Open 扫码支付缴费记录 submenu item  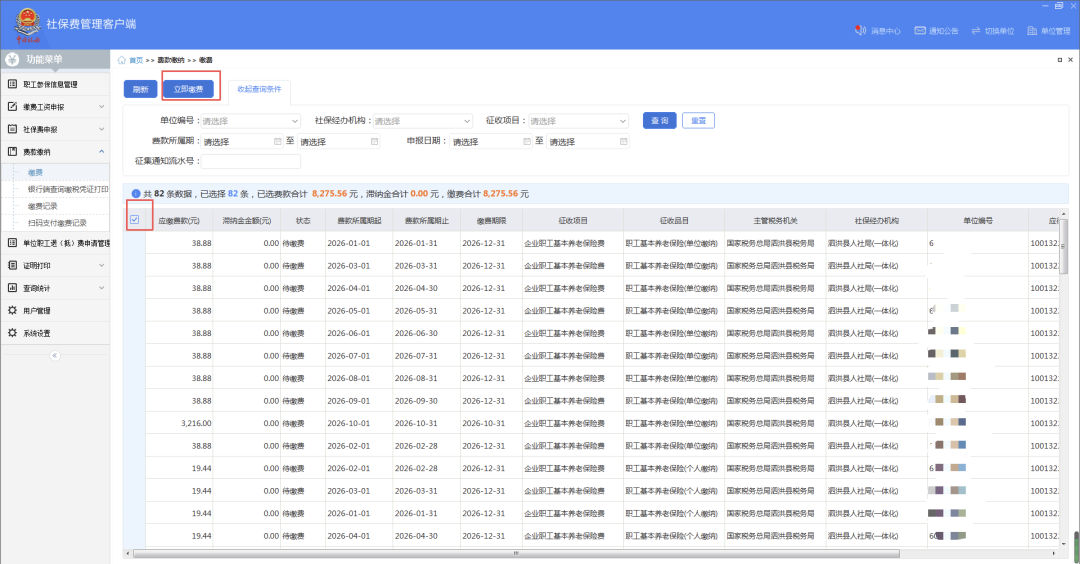57,222
